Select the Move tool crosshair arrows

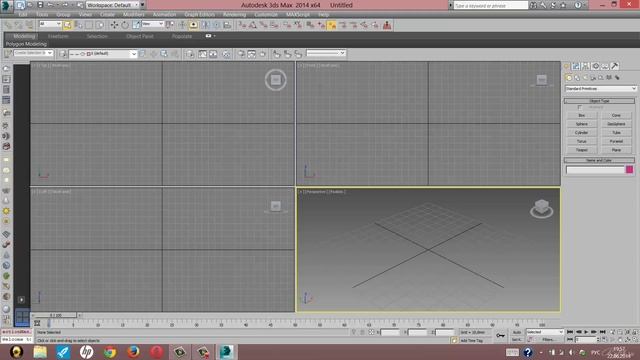tap(114, 25)
